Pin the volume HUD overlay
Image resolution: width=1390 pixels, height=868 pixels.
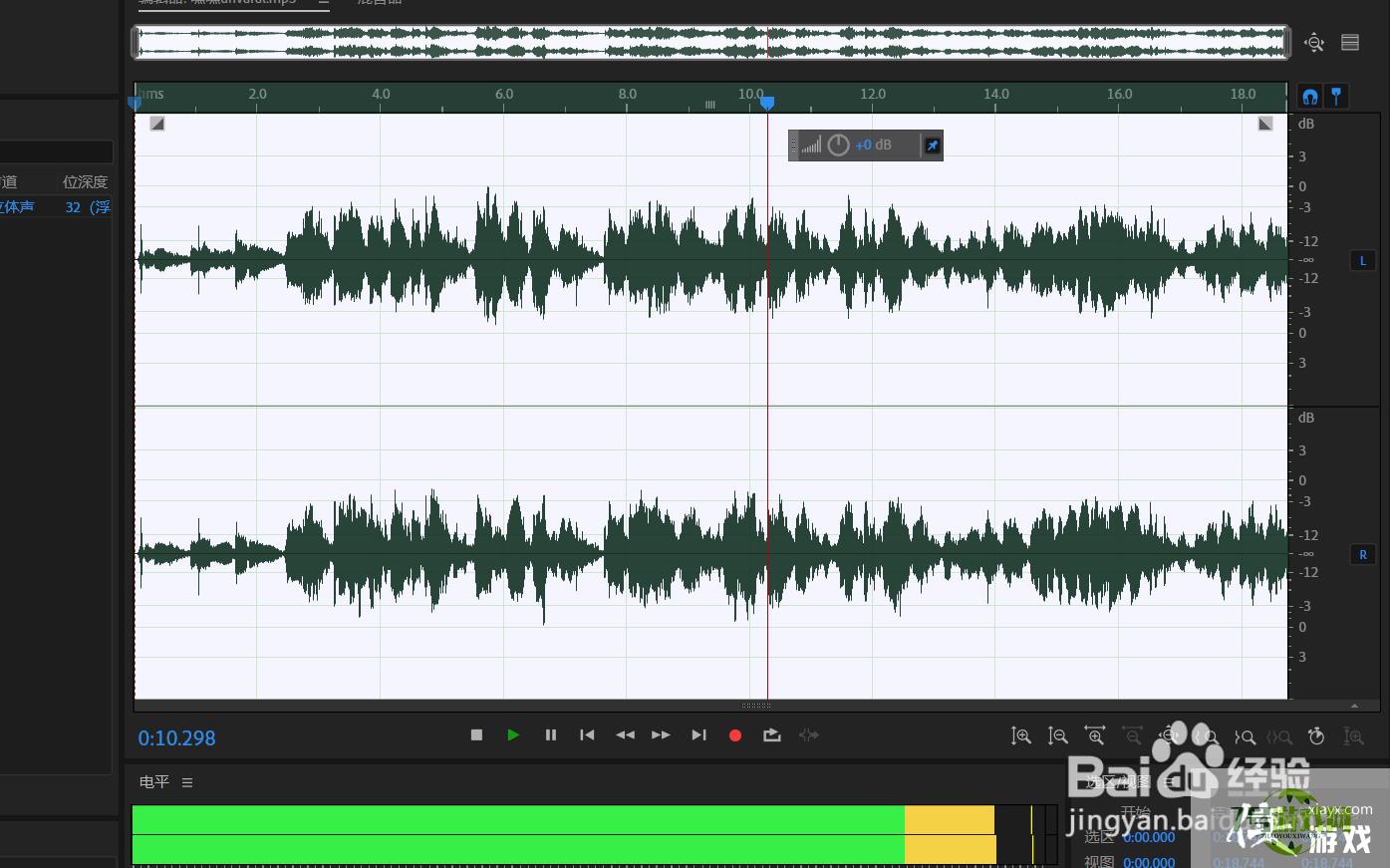click(x=932, y=145)
